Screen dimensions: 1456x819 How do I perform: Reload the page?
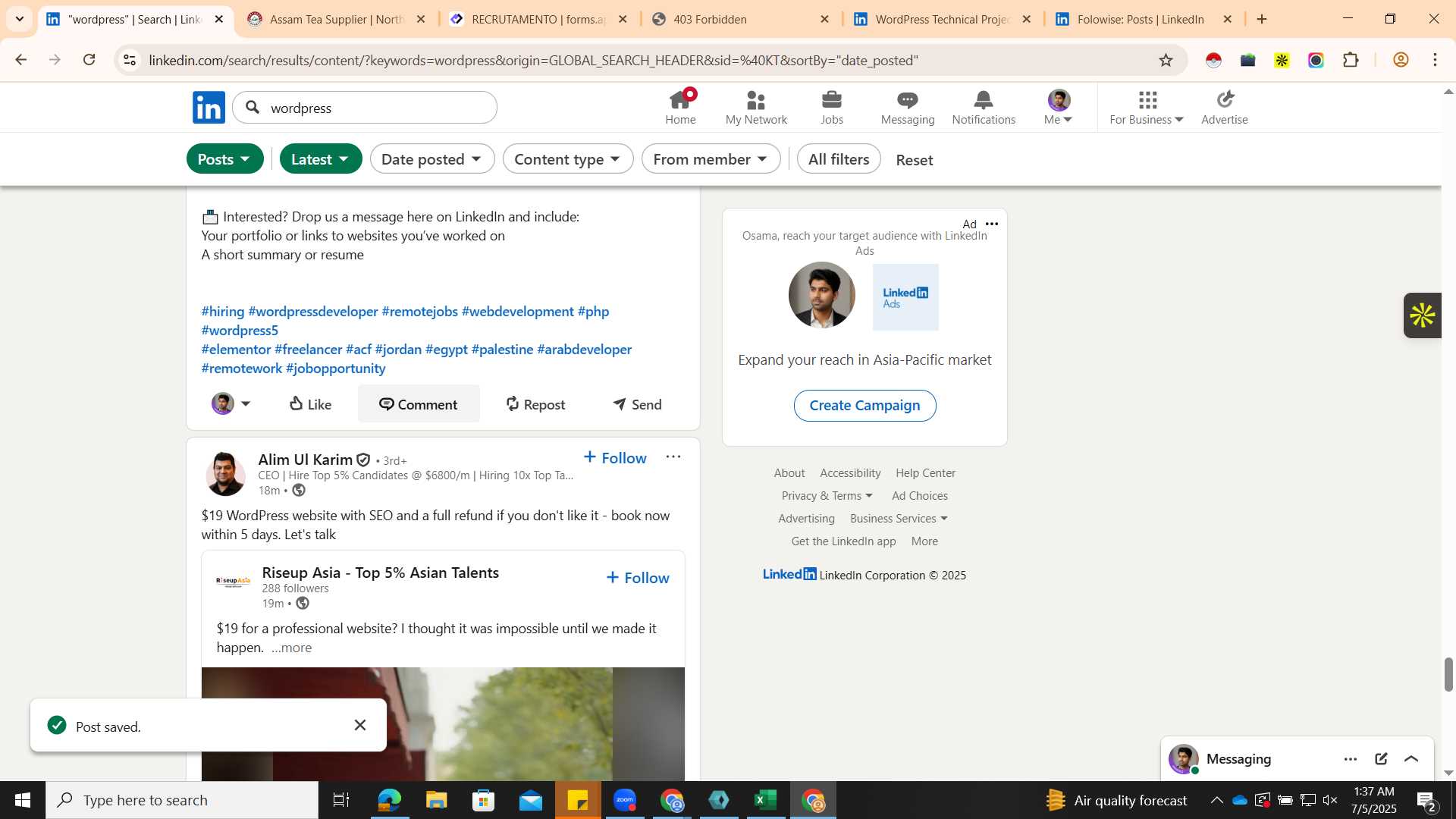tap(89, 60)
